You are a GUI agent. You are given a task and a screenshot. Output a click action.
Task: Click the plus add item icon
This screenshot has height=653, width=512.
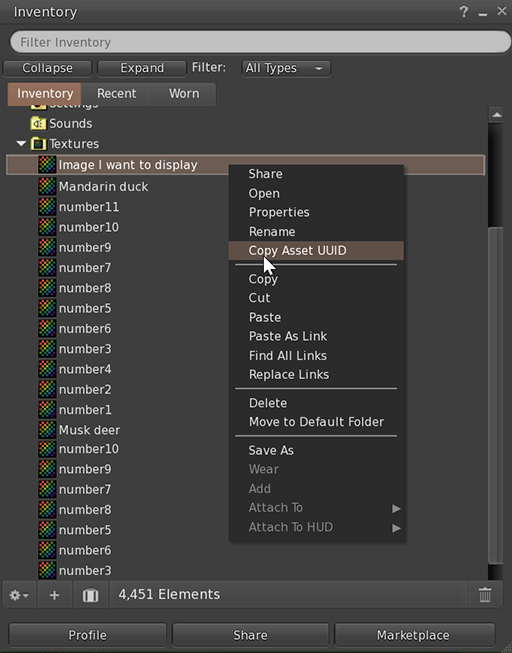55,595
